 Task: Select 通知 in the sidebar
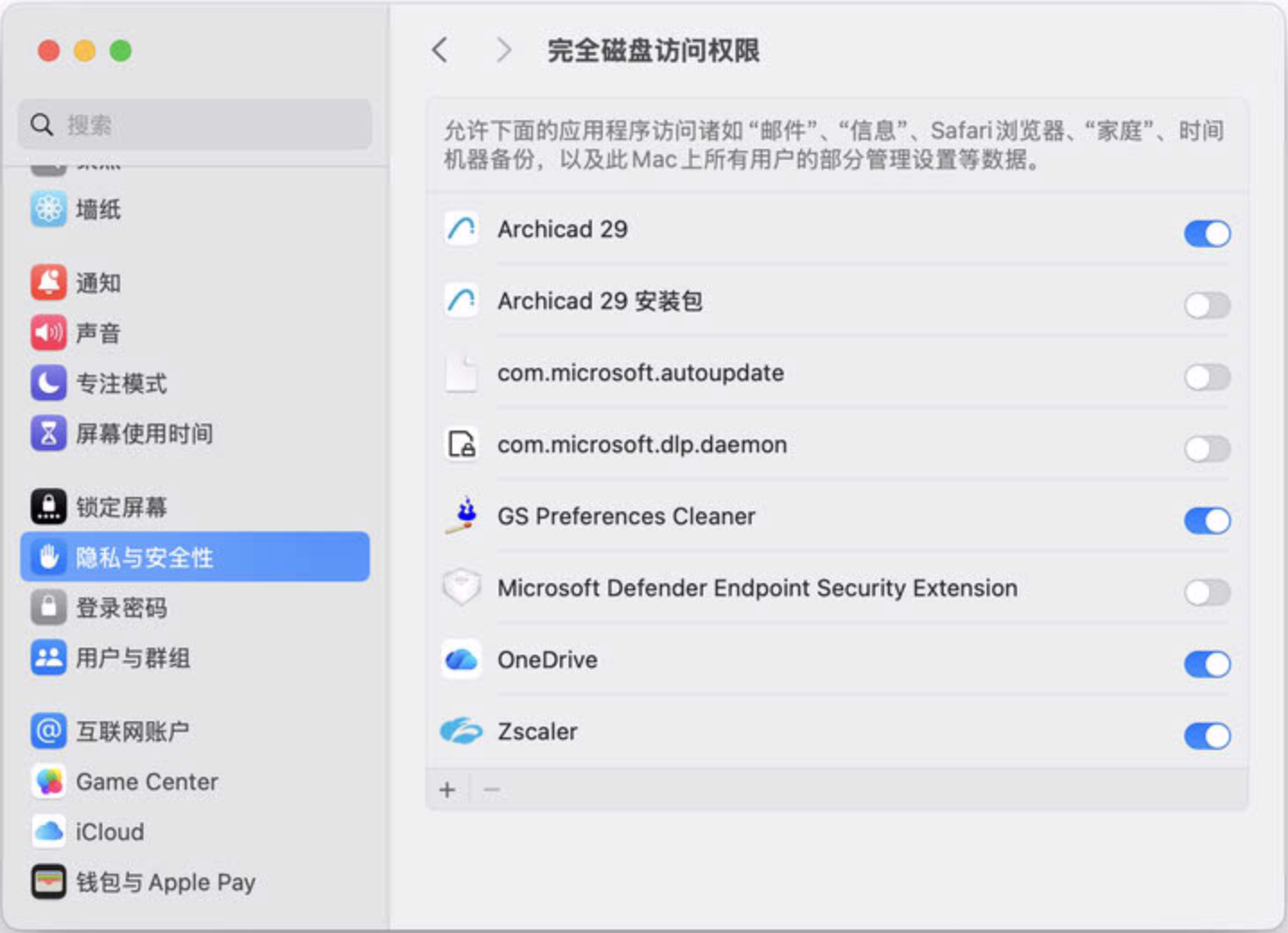(98, 283)
